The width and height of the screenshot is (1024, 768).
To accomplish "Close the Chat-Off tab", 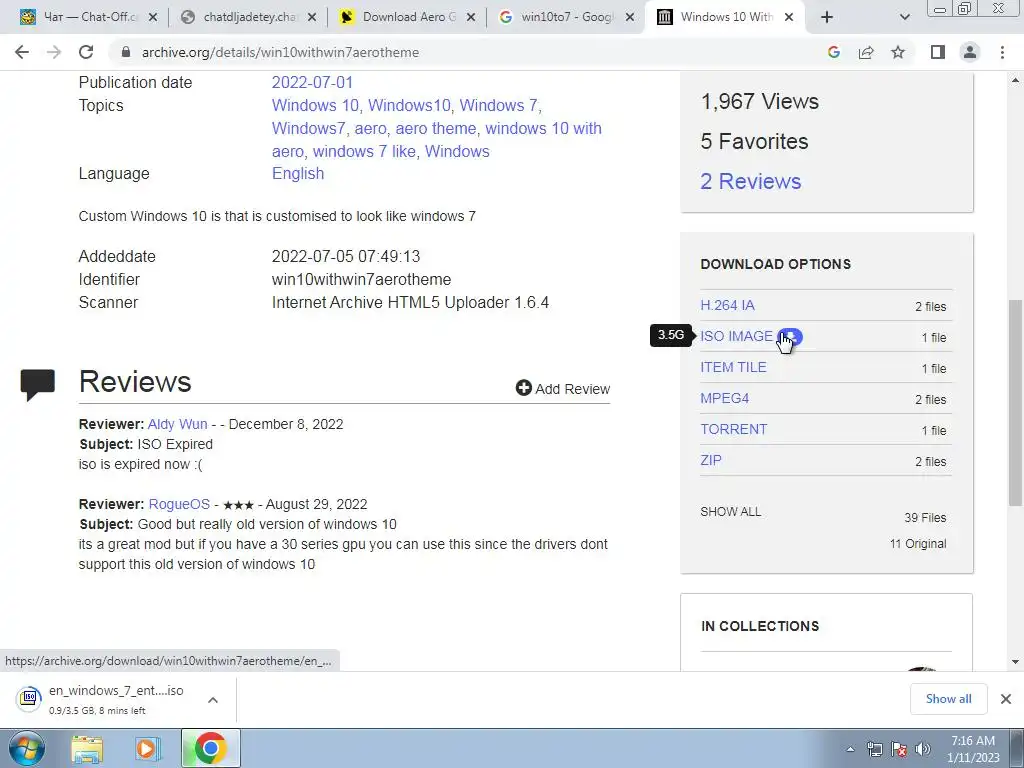I will (153, 18).
